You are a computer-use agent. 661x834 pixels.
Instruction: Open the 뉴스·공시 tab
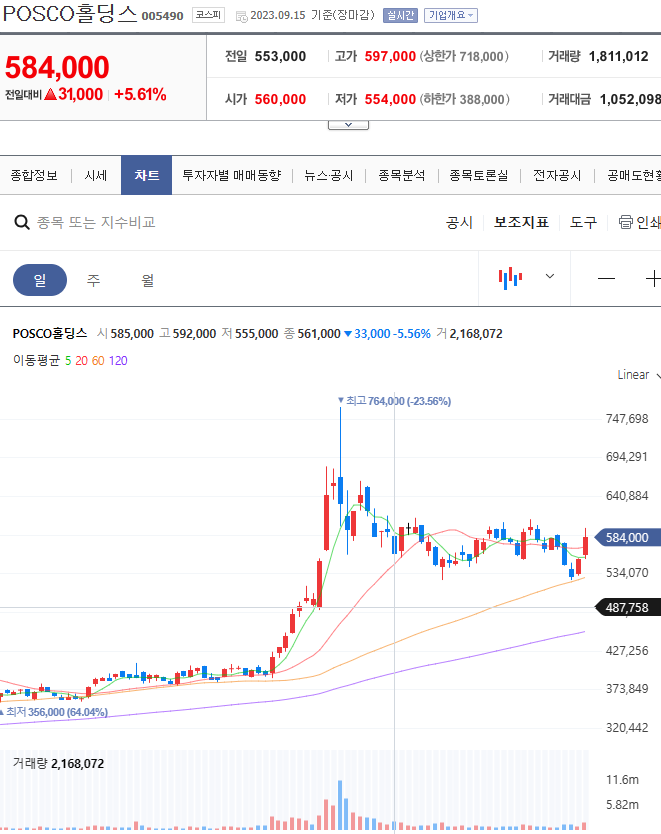[x=329, y=176]
